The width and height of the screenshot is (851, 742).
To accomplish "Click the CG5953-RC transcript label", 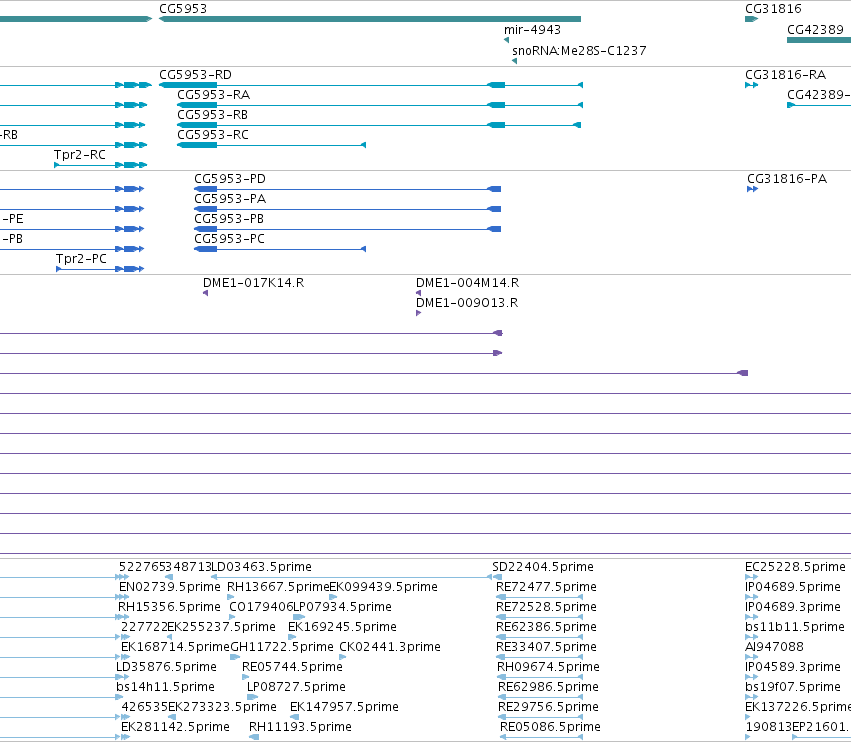I will point(213,135).
